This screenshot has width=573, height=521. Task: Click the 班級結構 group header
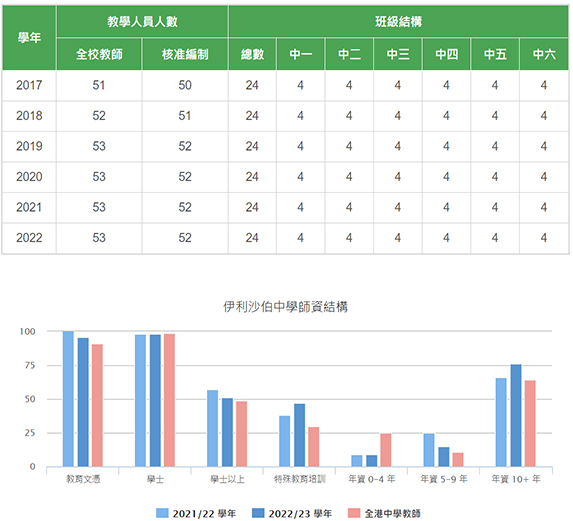[398, 22]
